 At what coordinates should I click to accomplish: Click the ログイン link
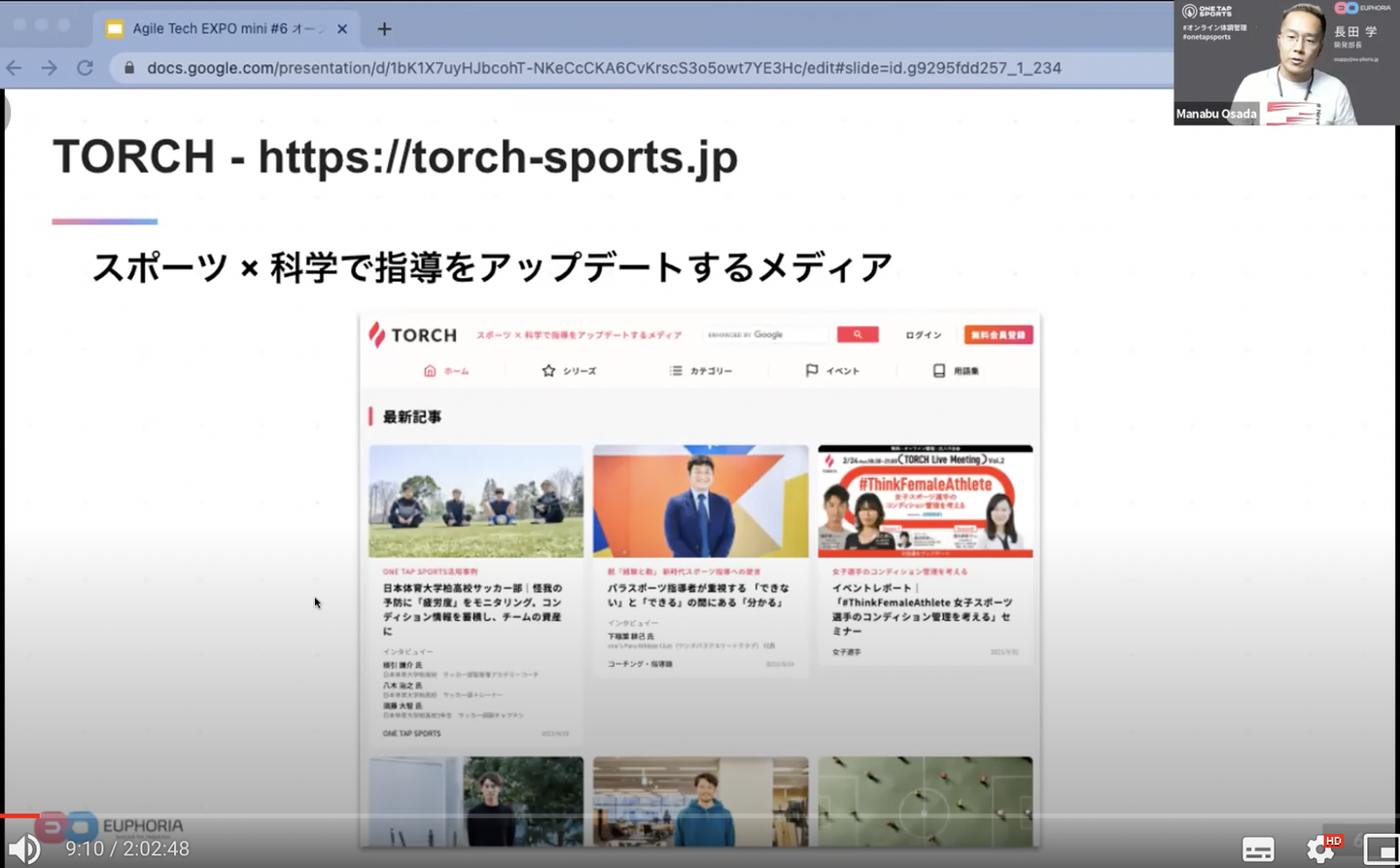923,335
